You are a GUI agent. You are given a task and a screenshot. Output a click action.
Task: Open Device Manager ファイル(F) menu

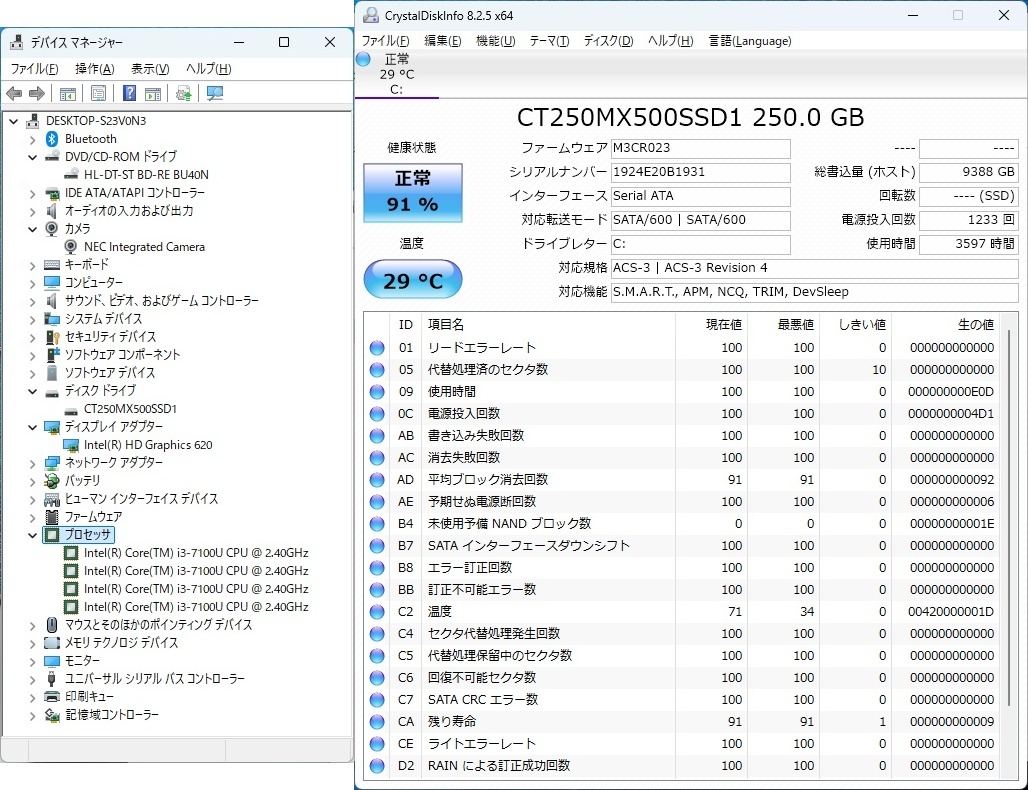point(34,69)
